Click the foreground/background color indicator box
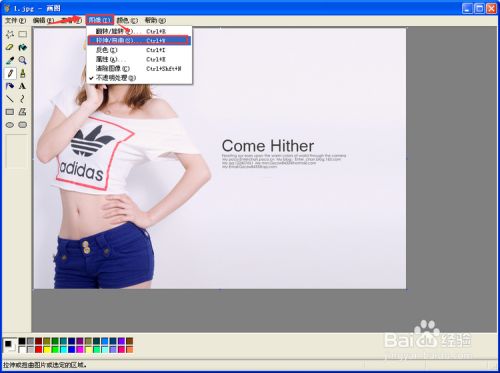Viewport: 500px width, 373px height. (10, 345)
